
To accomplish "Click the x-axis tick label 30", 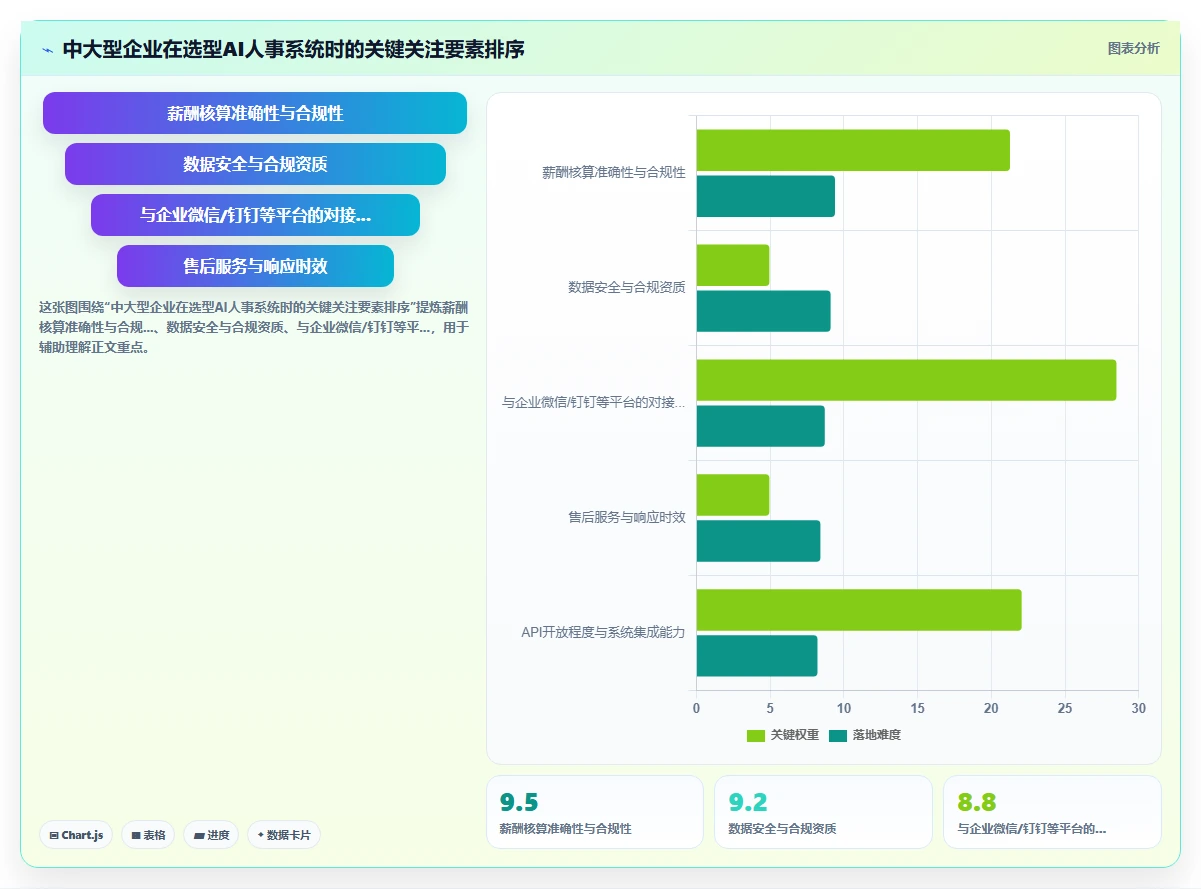I will (1138, 708).
